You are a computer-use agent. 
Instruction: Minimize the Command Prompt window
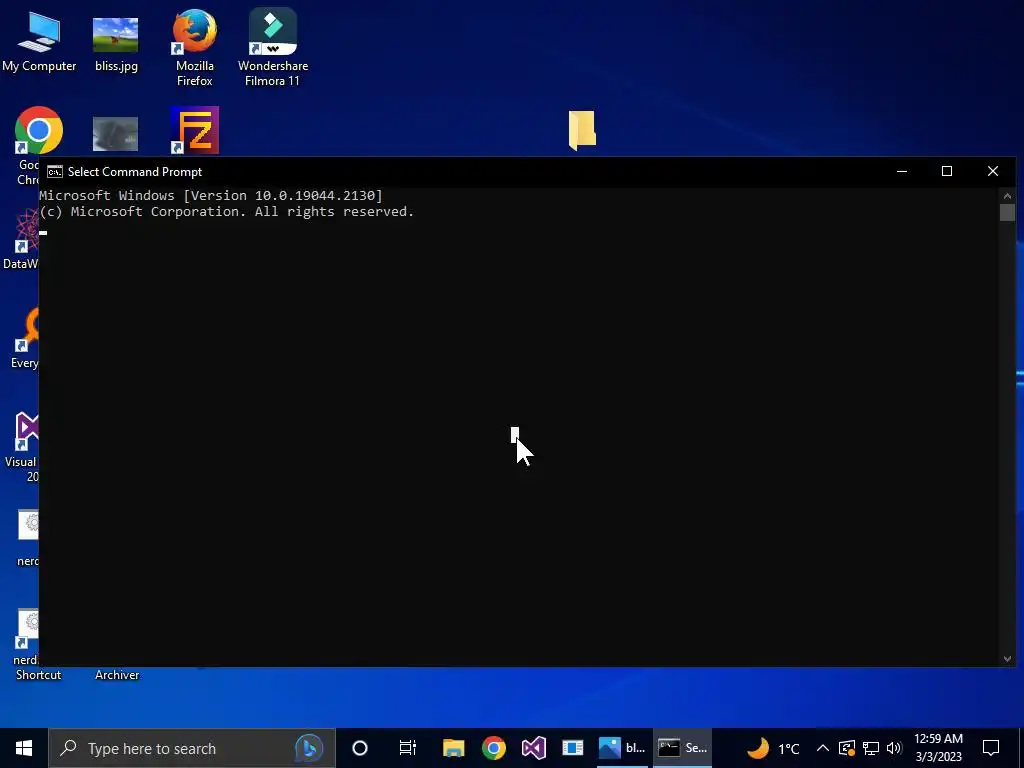[902, 171]
